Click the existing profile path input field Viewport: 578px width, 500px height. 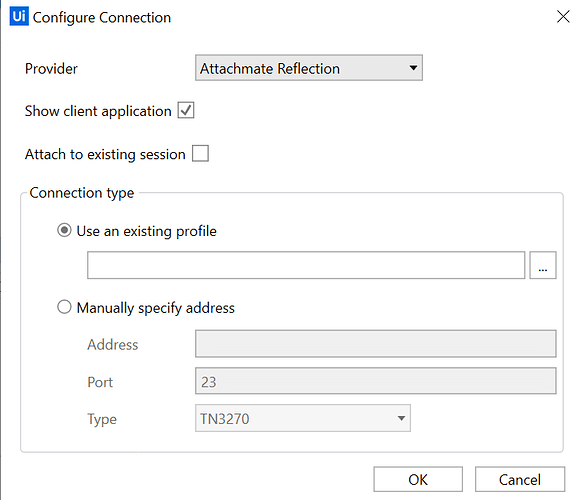(x=306, y=265)
